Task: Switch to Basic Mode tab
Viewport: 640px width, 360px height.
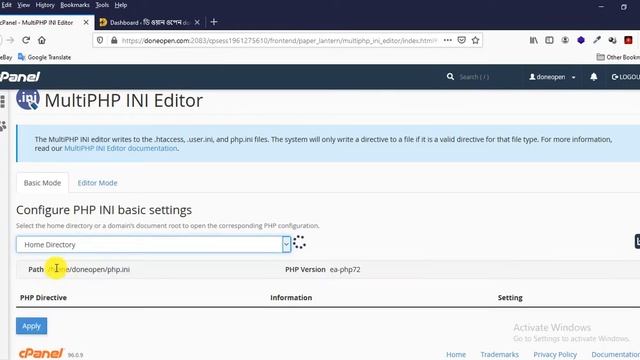Action: (x=42, y=183)
